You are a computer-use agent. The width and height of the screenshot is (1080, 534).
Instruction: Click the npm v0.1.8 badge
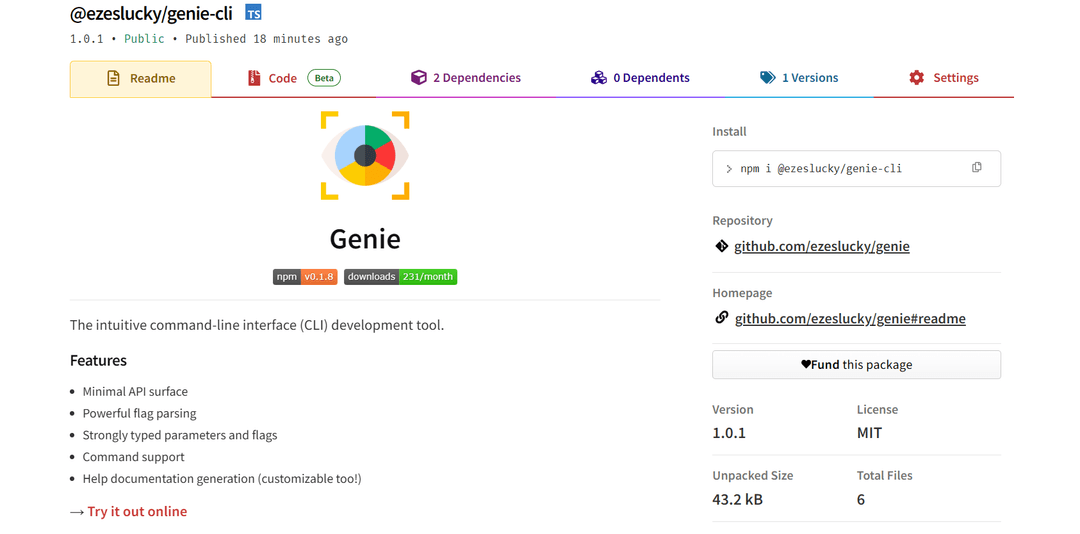point(305,277)
